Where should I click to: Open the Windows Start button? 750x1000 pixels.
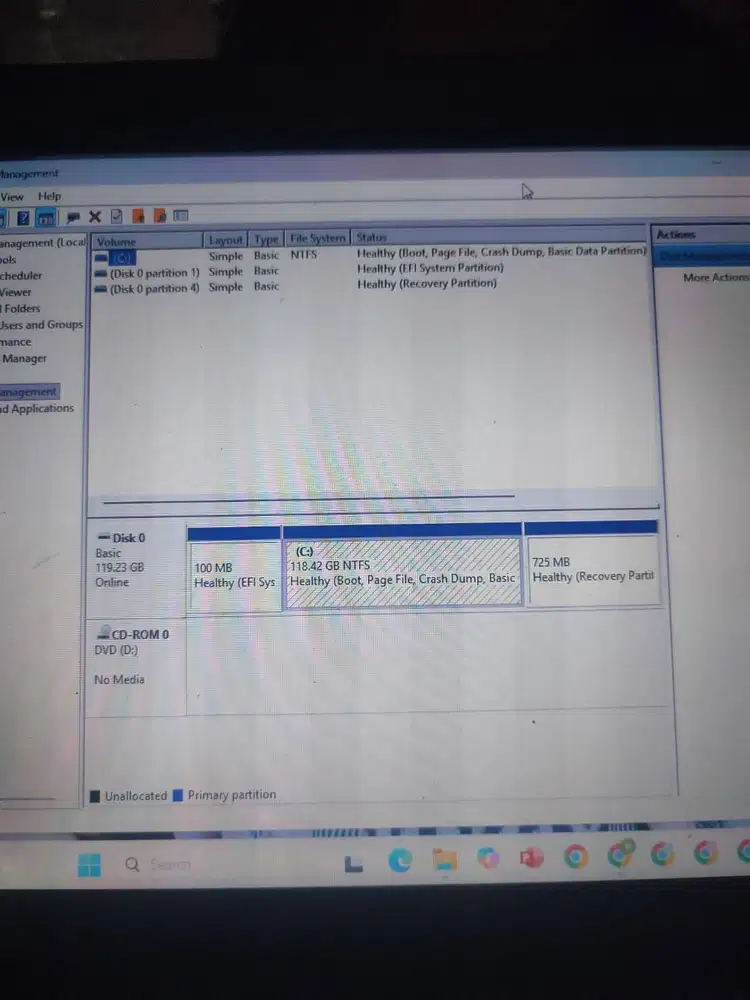tap(89, 865)
